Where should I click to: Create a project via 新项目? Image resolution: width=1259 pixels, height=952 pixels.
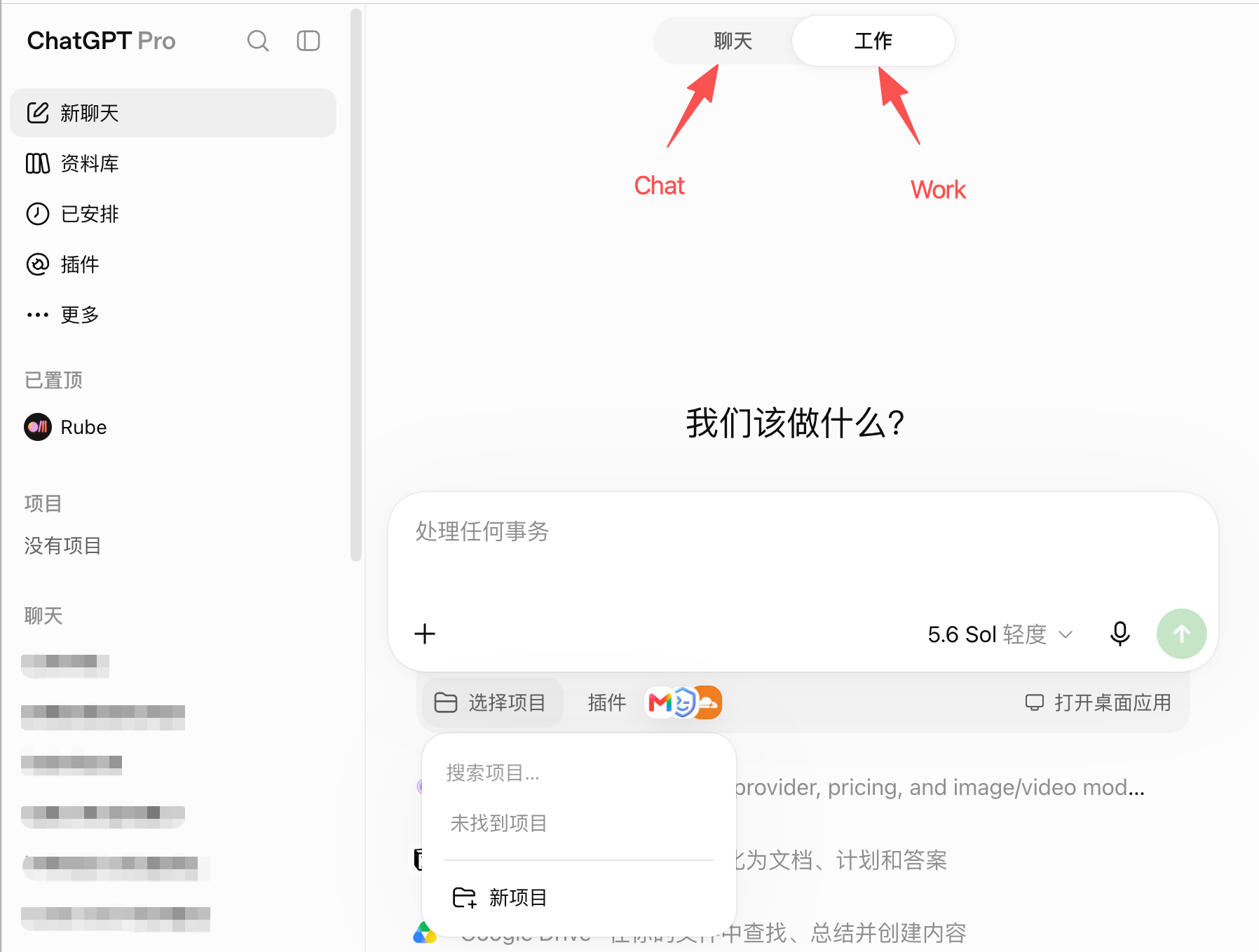tap(579, 897)
